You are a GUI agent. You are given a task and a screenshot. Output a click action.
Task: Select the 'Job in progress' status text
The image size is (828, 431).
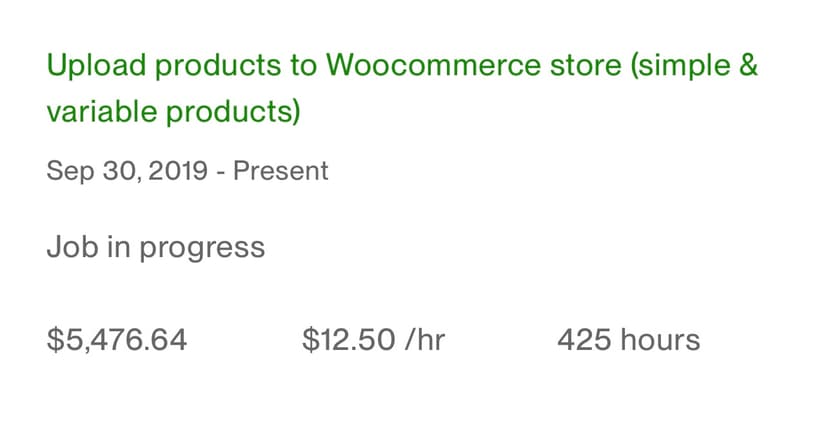pos(155,247)
